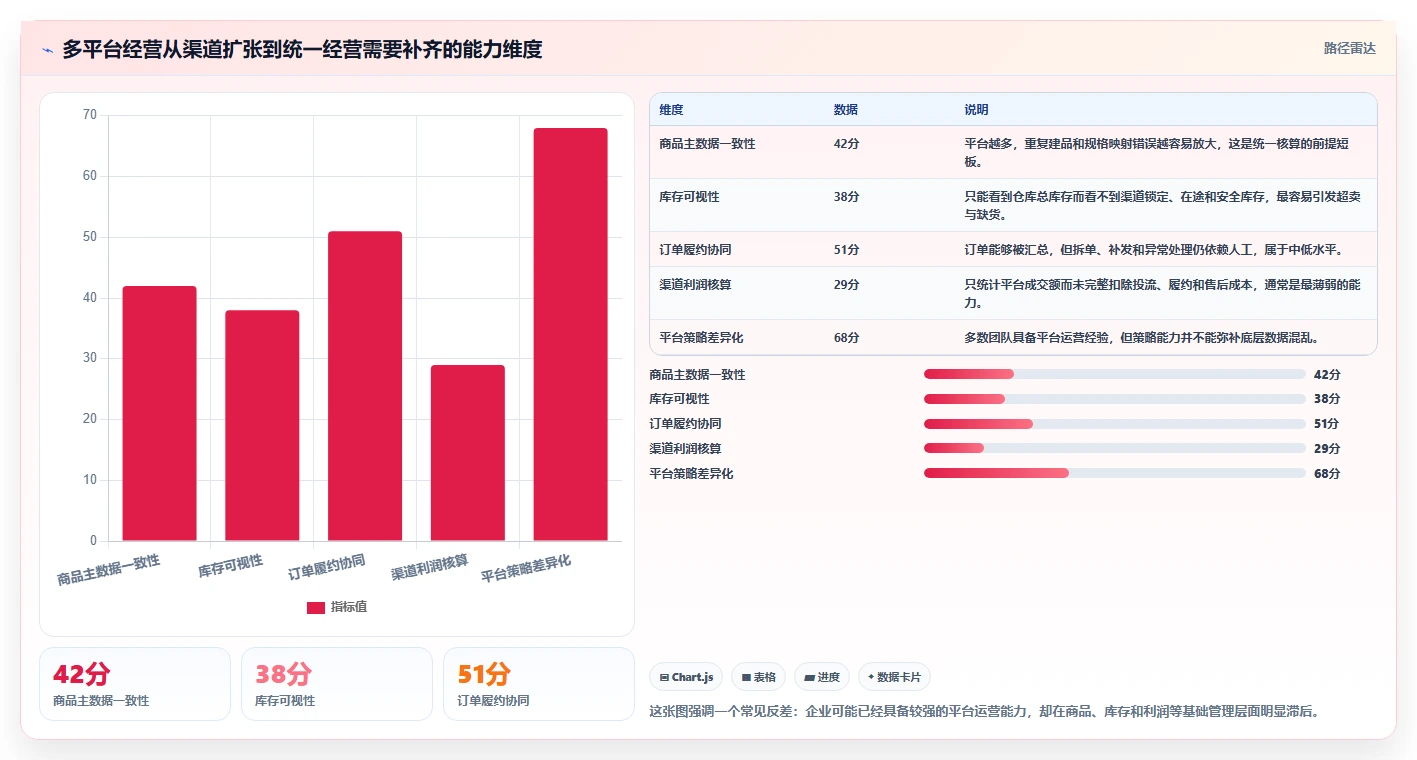Click table cell 平台策略差异化
This screenshot has width=1417, height=760.
701,338
